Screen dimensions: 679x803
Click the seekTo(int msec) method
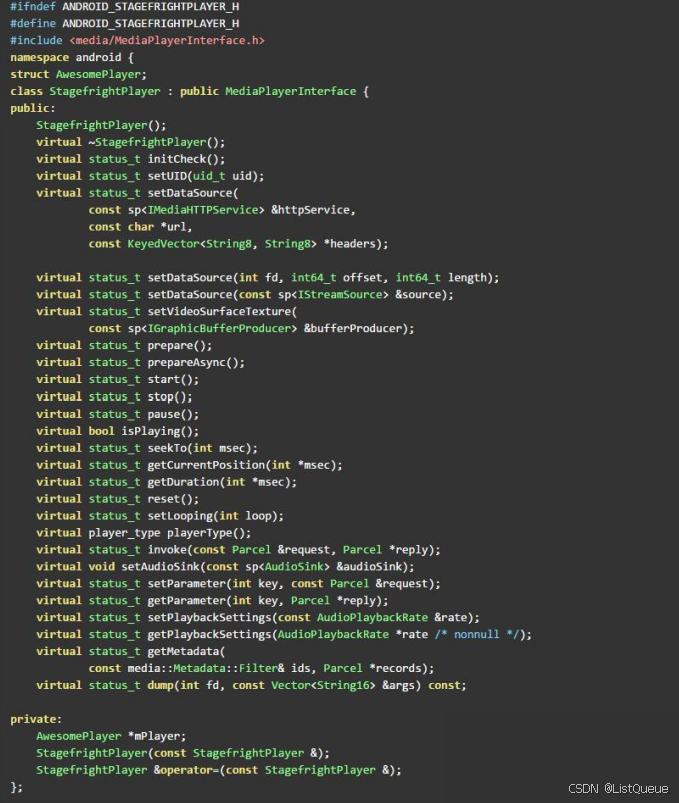[x=203, y=448]
